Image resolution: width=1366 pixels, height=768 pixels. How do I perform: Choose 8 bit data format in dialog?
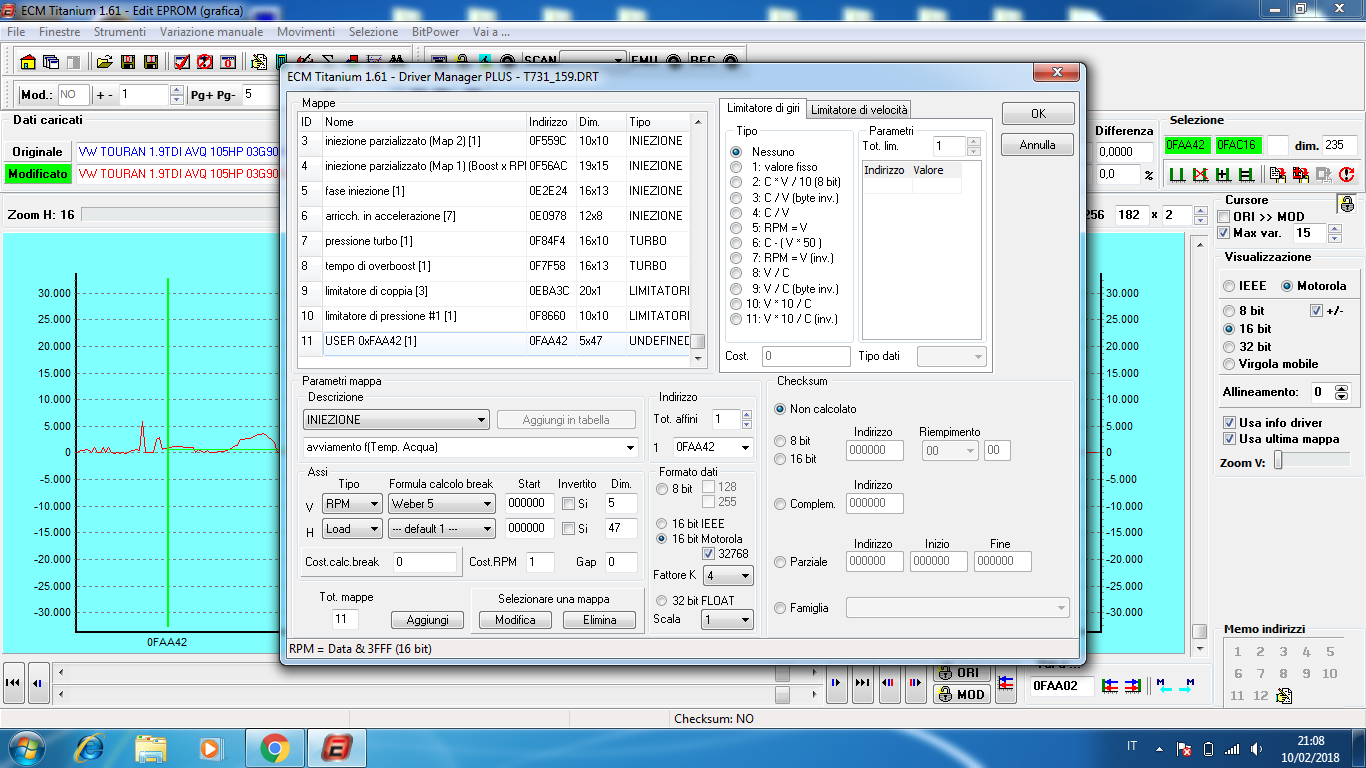(x=662, y=489)
